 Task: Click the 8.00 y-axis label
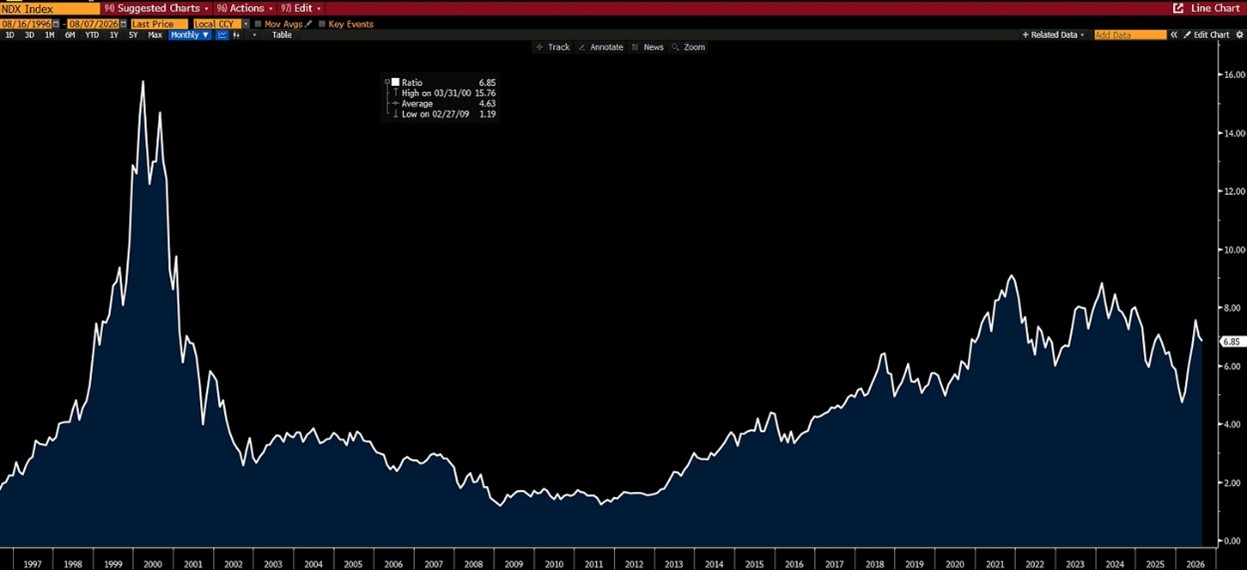pos(1233,308)
